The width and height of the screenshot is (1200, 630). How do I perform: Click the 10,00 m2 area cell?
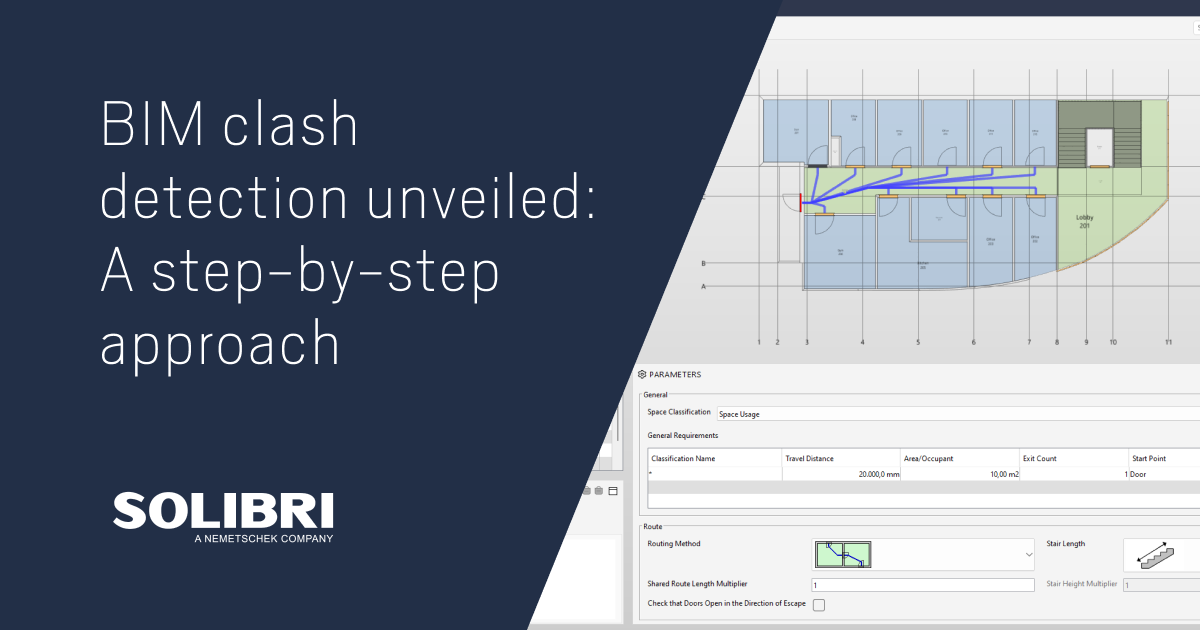click(960, 474)
